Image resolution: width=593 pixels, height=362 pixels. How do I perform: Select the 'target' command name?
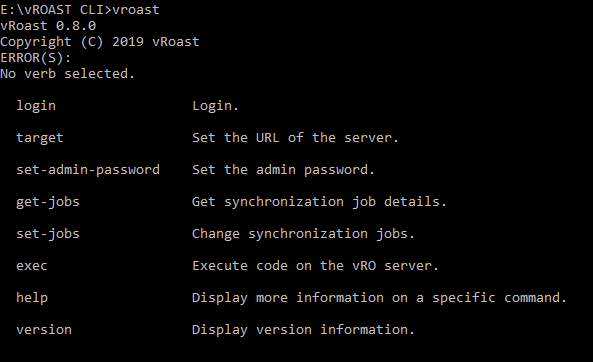(40, 138)
